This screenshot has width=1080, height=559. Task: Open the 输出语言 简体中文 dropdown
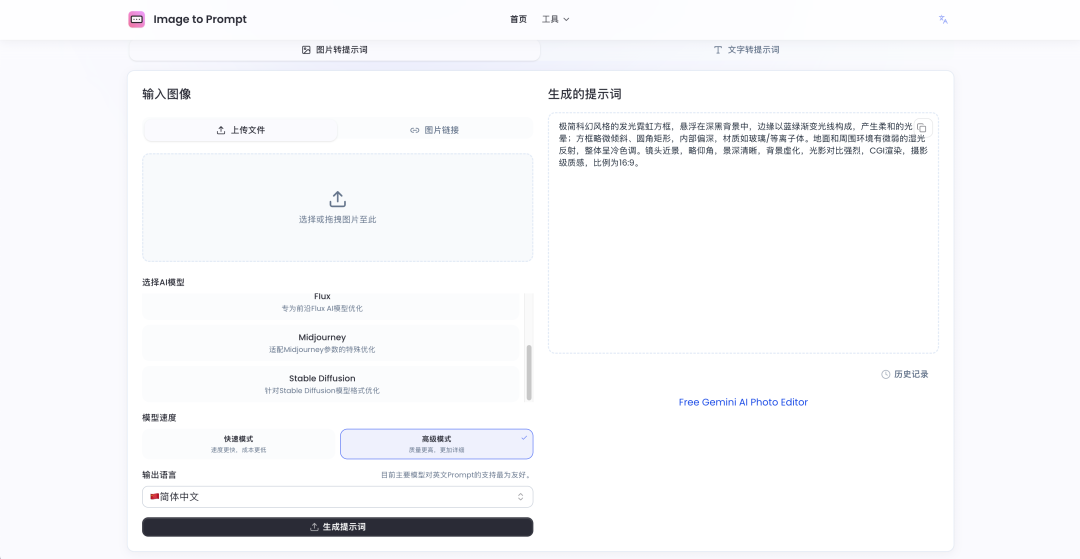(337, 497)
